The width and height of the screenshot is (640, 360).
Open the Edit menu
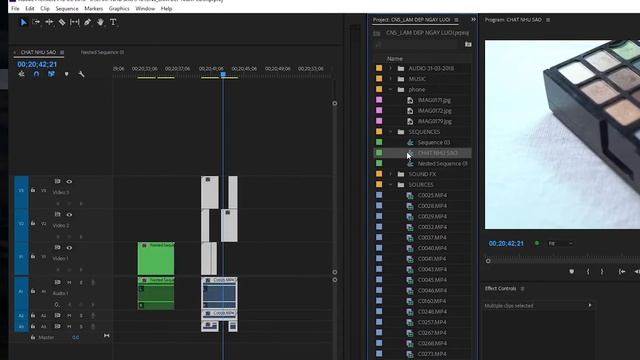coord(30,8)
